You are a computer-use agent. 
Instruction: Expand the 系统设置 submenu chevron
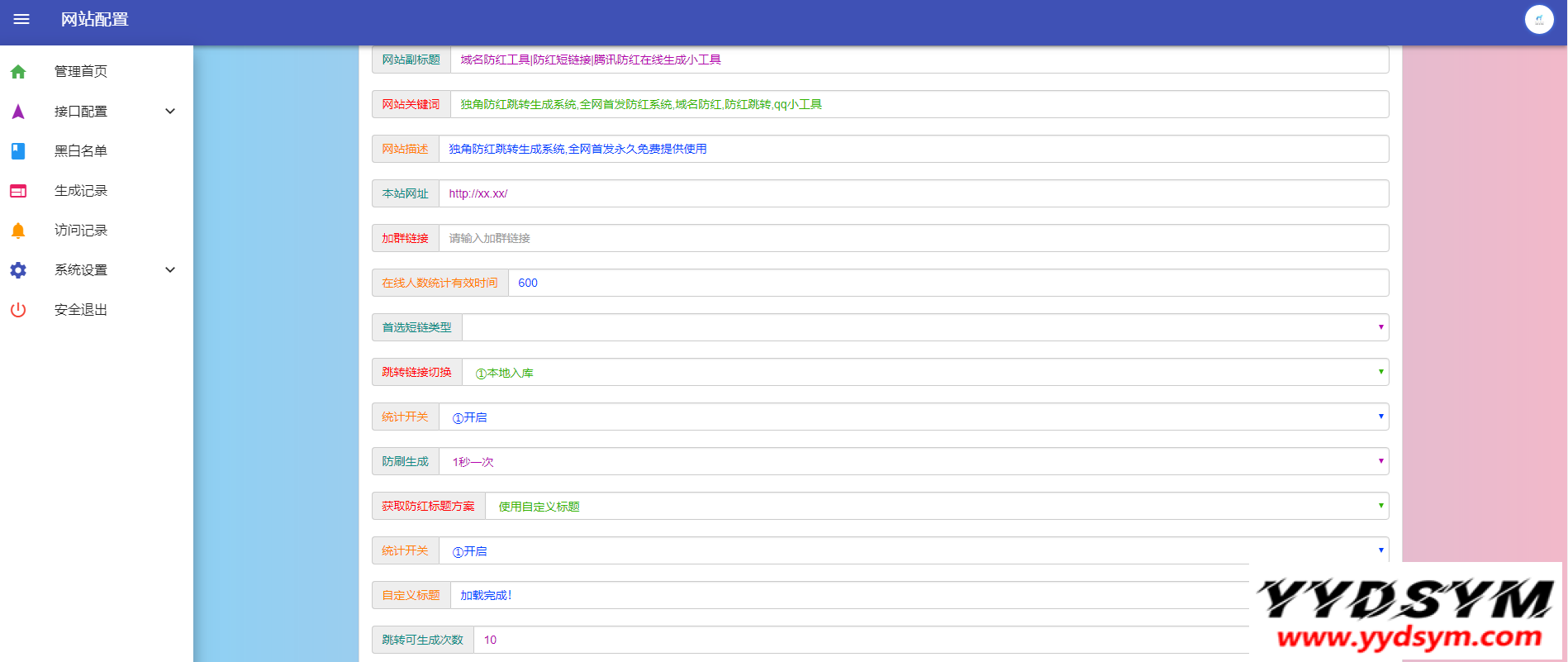point(170,270)
